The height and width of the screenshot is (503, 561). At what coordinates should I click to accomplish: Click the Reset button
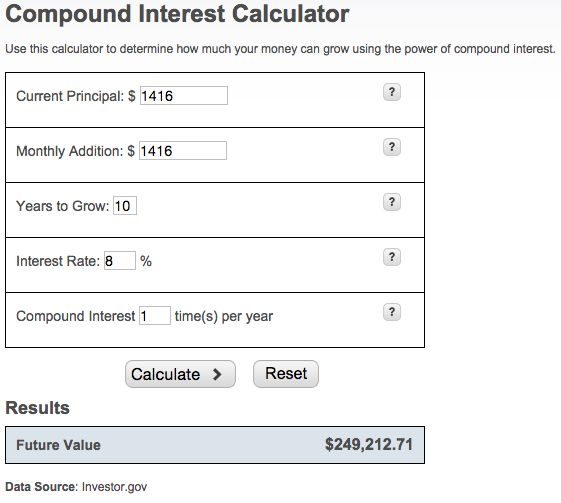[x=286, y=374]
